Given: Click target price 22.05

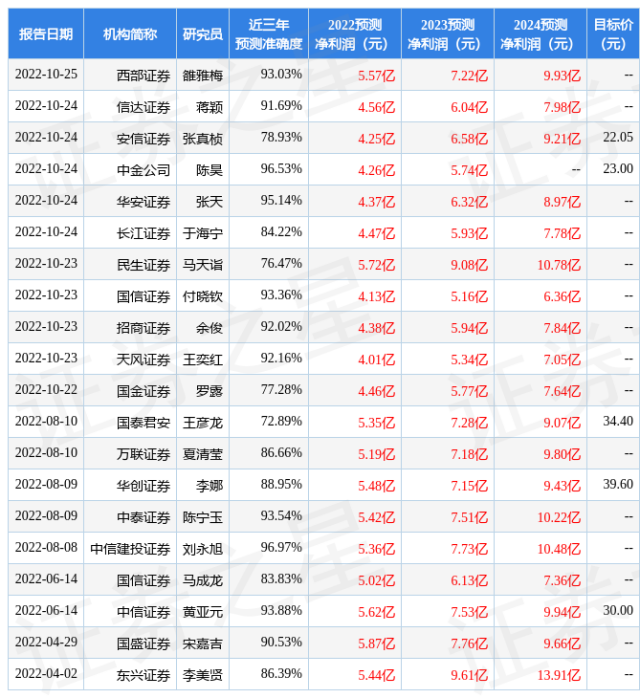Looking at the screenshot, I should (618, 137).
